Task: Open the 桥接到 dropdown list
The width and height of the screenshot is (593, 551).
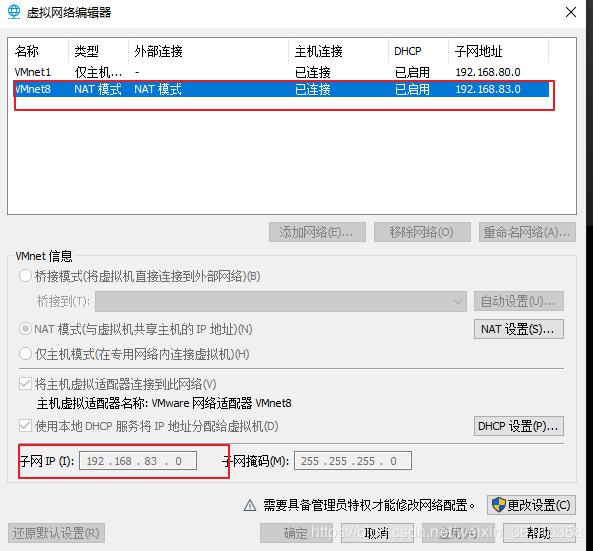Action: (x=281, y=301)
